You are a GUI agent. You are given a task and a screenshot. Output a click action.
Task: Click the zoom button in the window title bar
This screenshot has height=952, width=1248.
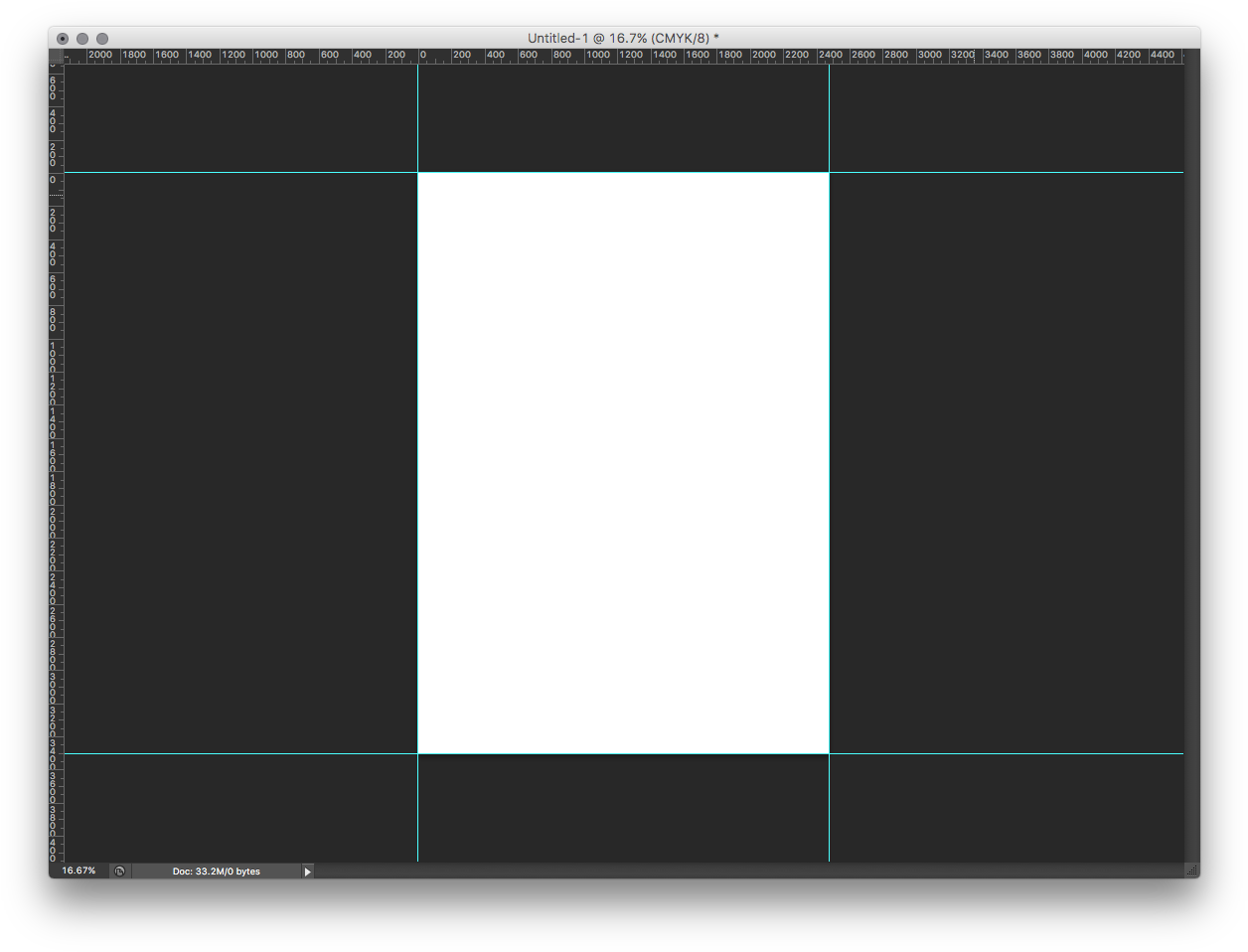coord(102,39)
